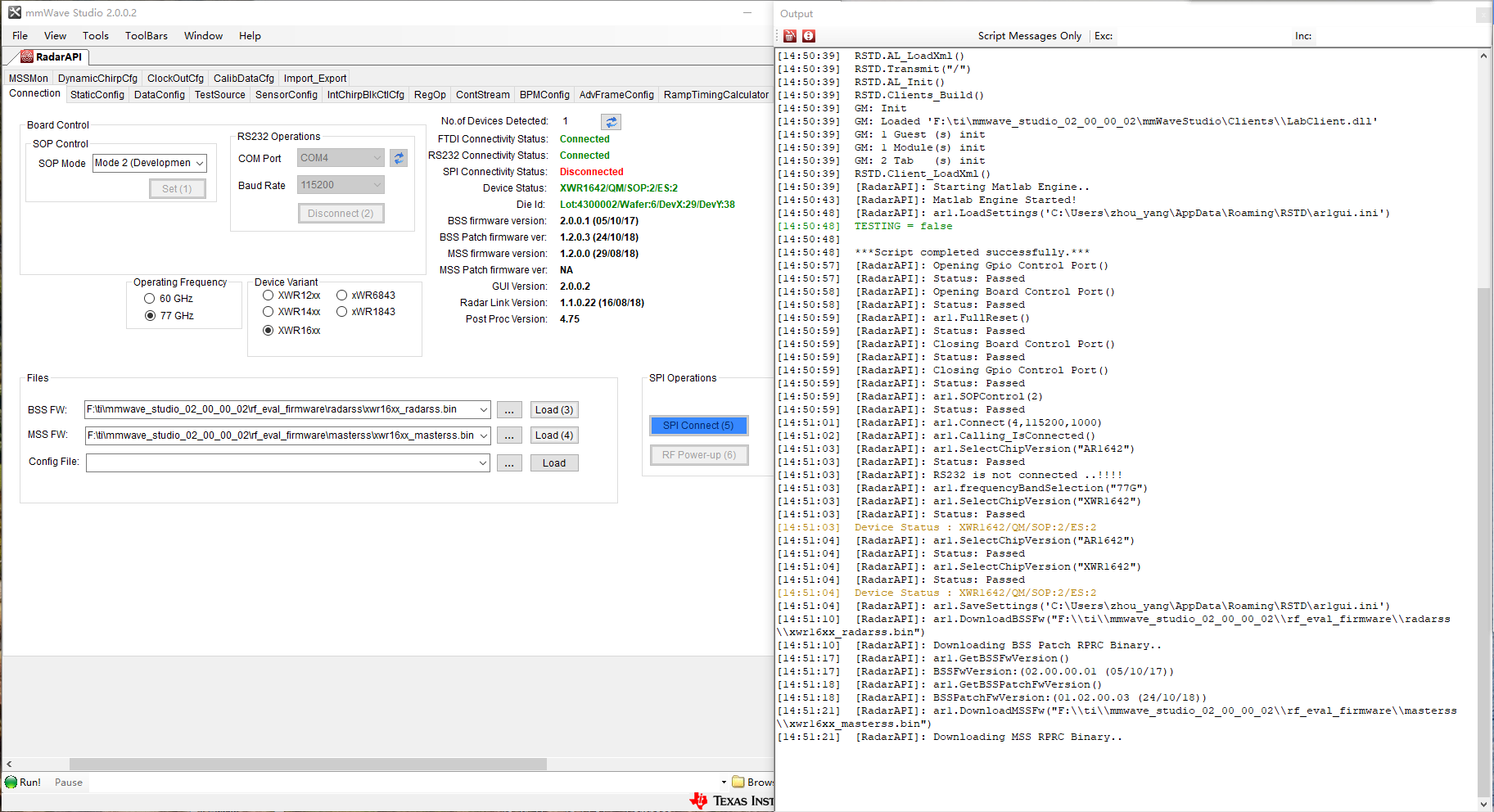Viewport: 1494px width, 812px height.
Task: Toggle Script Messages Only filter
Action: [1030, 36]
